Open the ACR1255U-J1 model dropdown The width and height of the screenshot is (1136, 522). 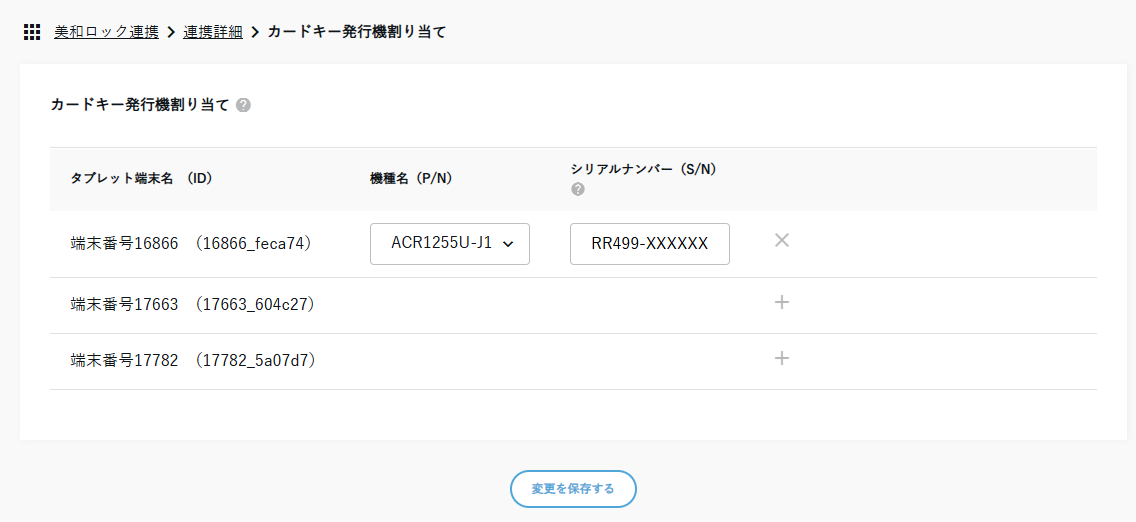click(450, 244)
